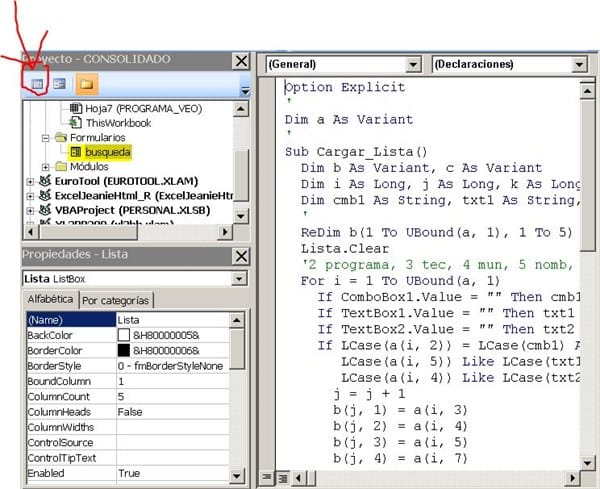Screen dimensions: 600x489
Task: Select ThisWorkbook in project tree
Action: (x=118, y=122)
